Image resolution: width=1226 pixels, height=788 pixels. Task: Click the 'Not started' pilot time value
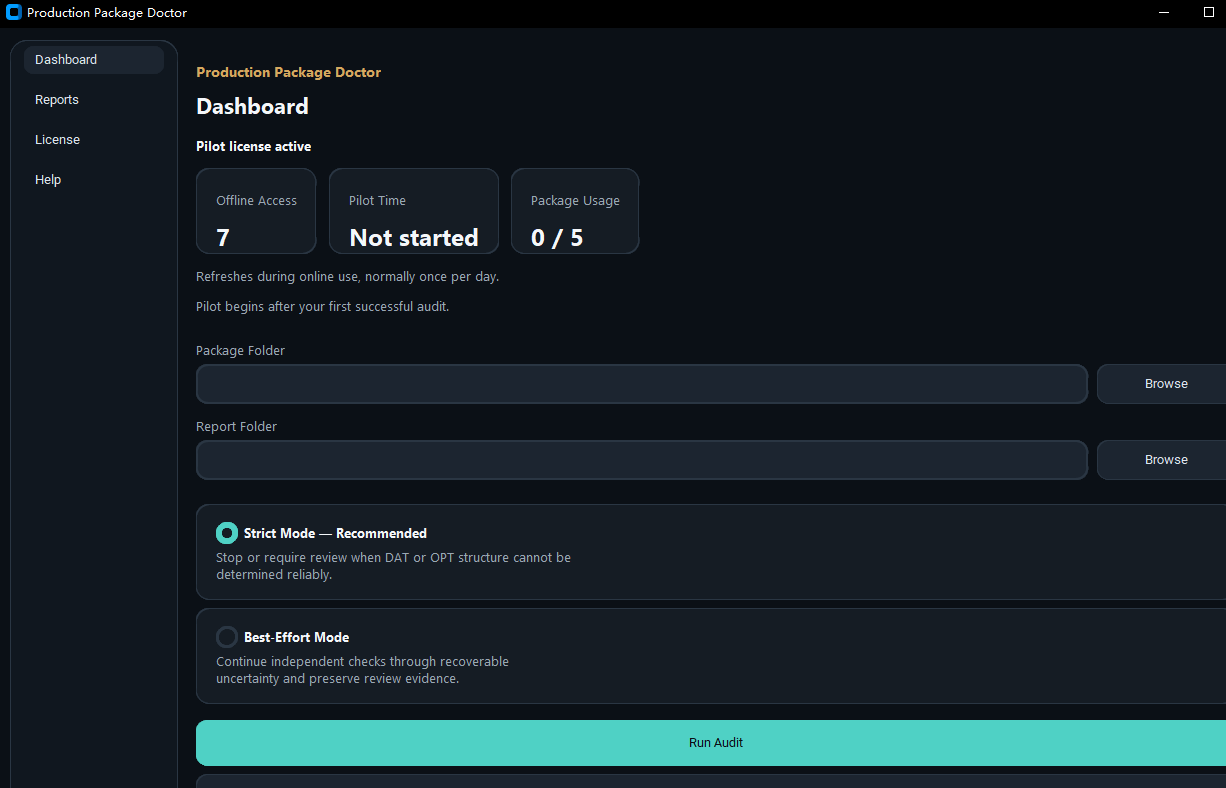pos(414,238)
